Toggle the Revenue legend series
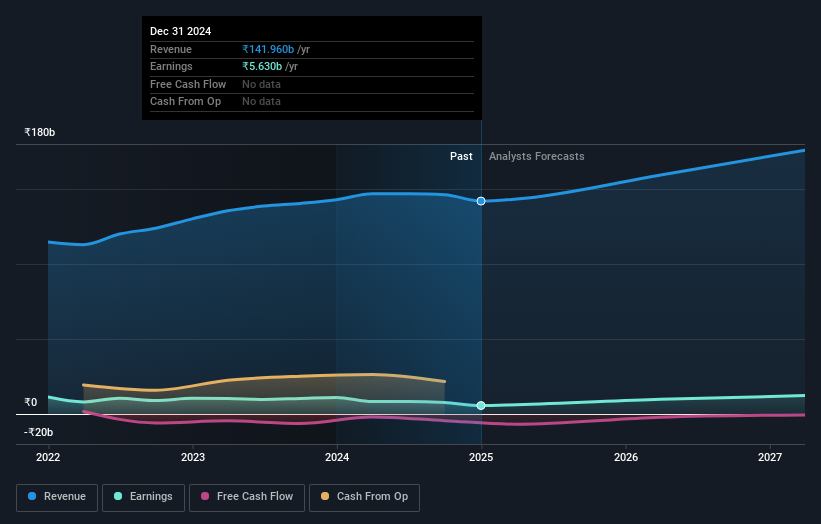Image resolution: width=821 pixels, height=524 pixels. coord(57,497)
